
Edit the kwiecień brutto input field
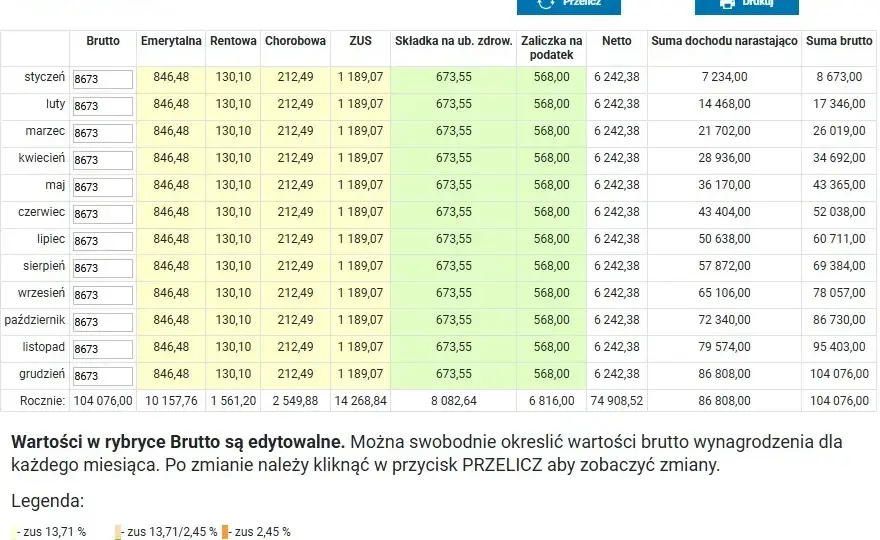[103, 160]
